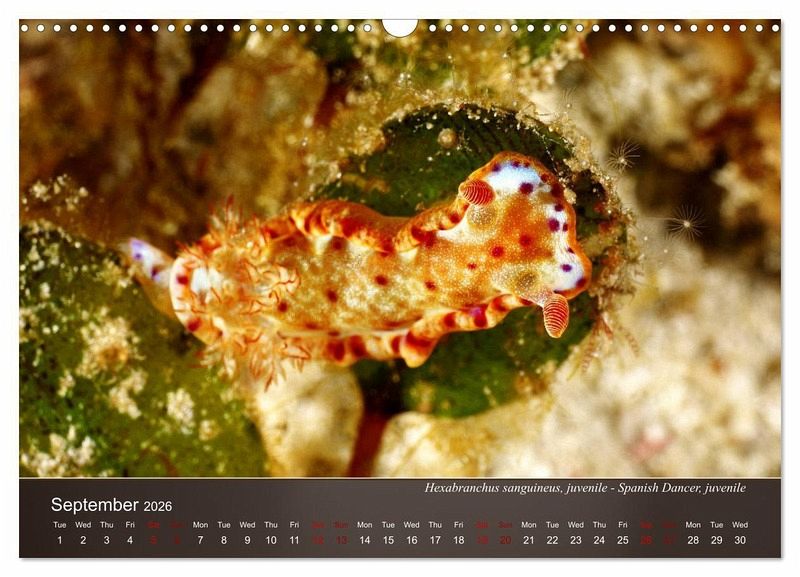
Task: Select date 9 in the calendar strip
Action: pos(247,540)
